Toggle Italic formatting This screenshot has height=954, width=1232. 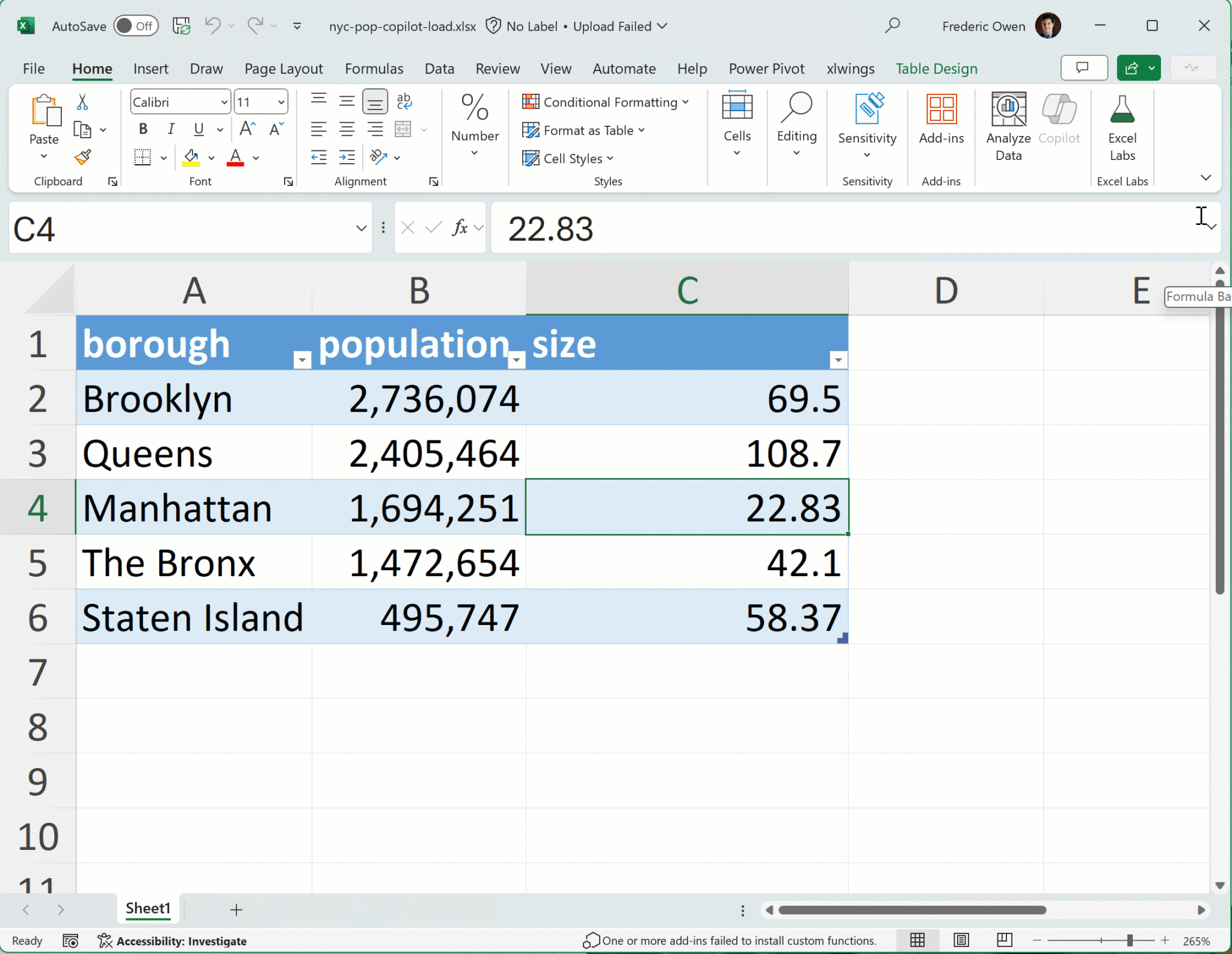tap(171, 129)
